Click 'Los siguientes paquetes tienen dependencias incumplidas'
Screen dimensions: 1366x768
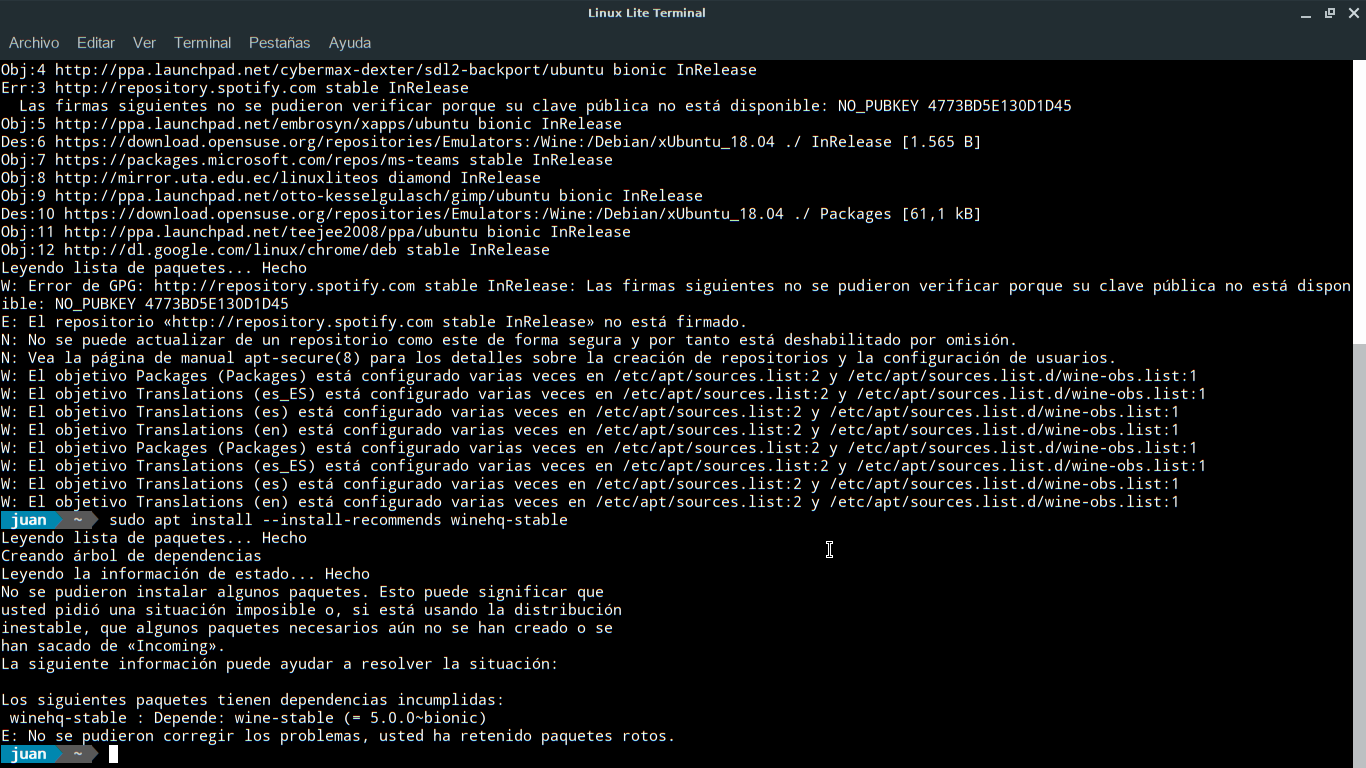tap(252, 700)
